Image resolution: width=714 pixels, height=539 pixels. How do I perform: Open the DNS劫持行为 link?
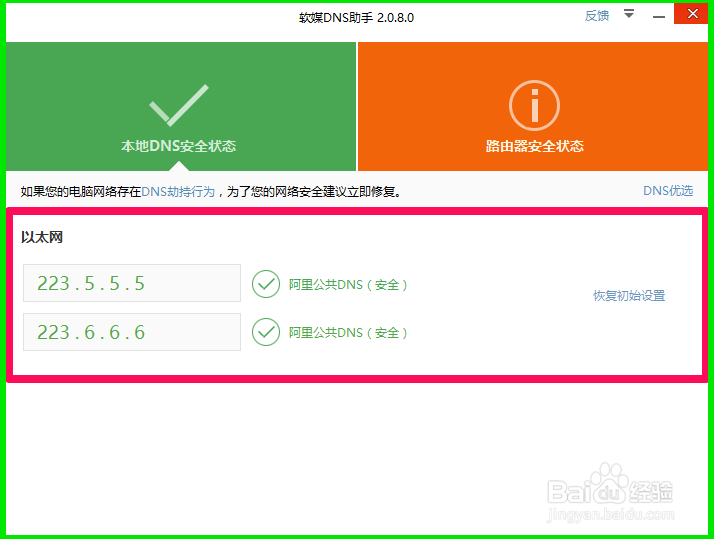[x=178, y=192]
